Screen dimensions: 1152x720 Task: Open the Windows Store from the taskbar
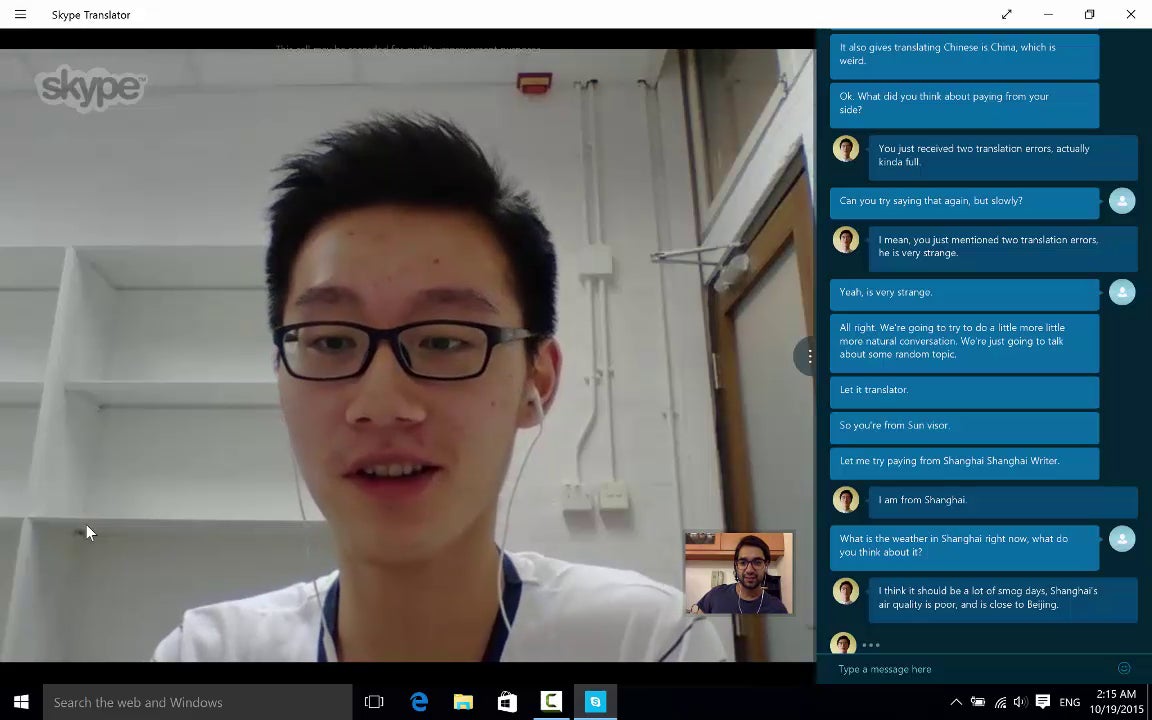pos(507,702)
